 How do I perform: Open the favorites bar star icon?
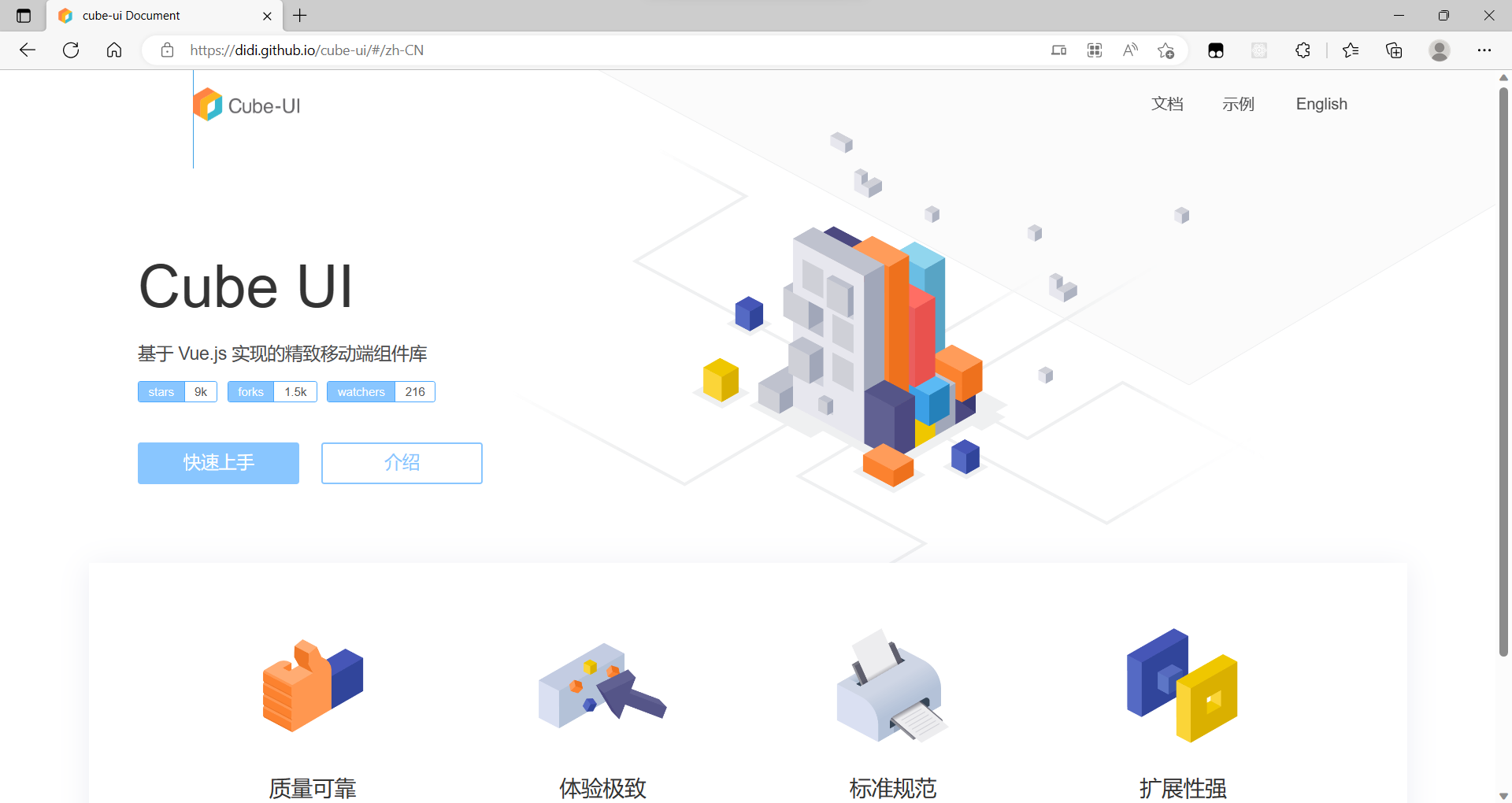tap(1351, 50)
